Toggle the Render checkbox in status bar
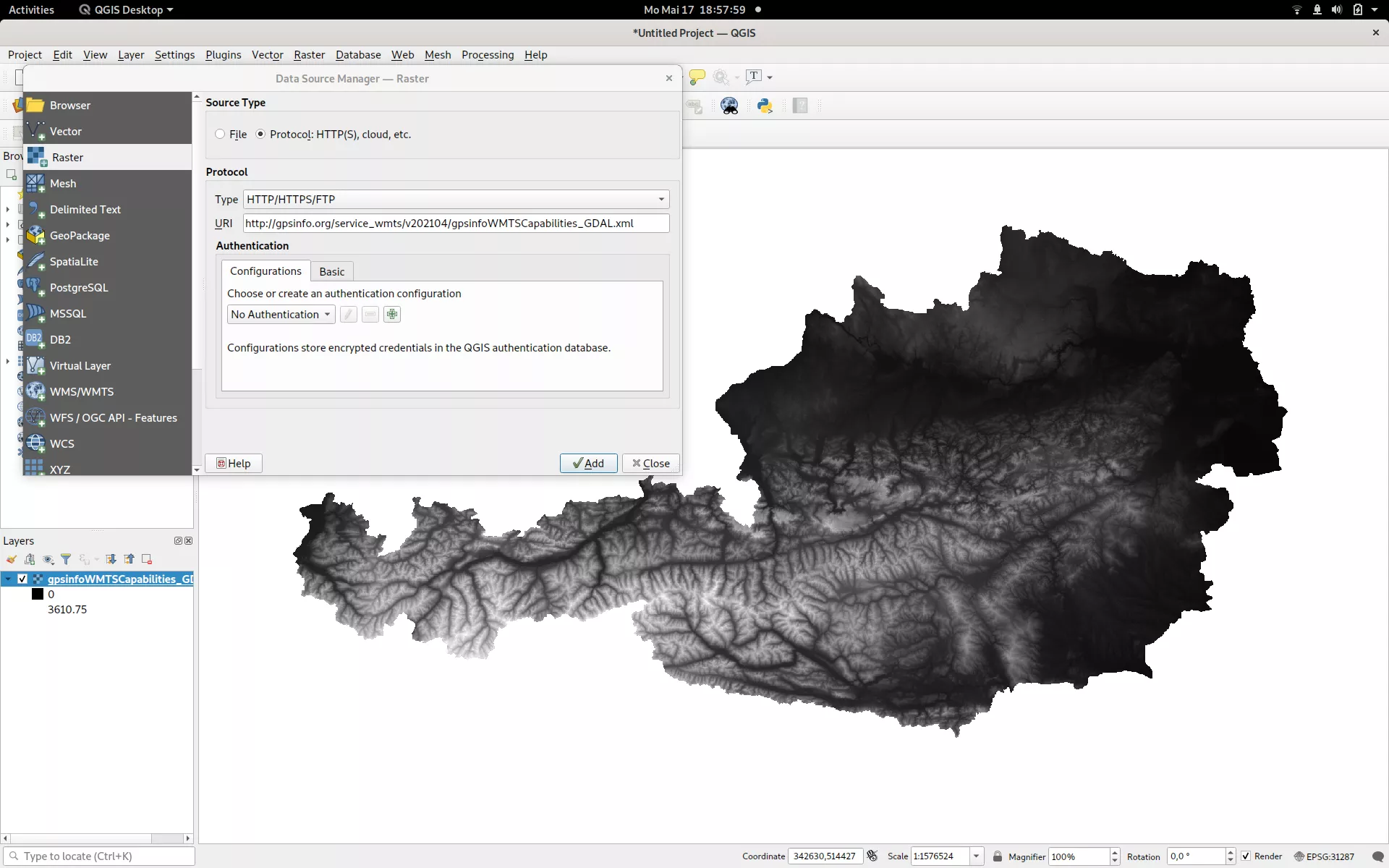Screen dimensions: 1389x868 [1246, 856]
